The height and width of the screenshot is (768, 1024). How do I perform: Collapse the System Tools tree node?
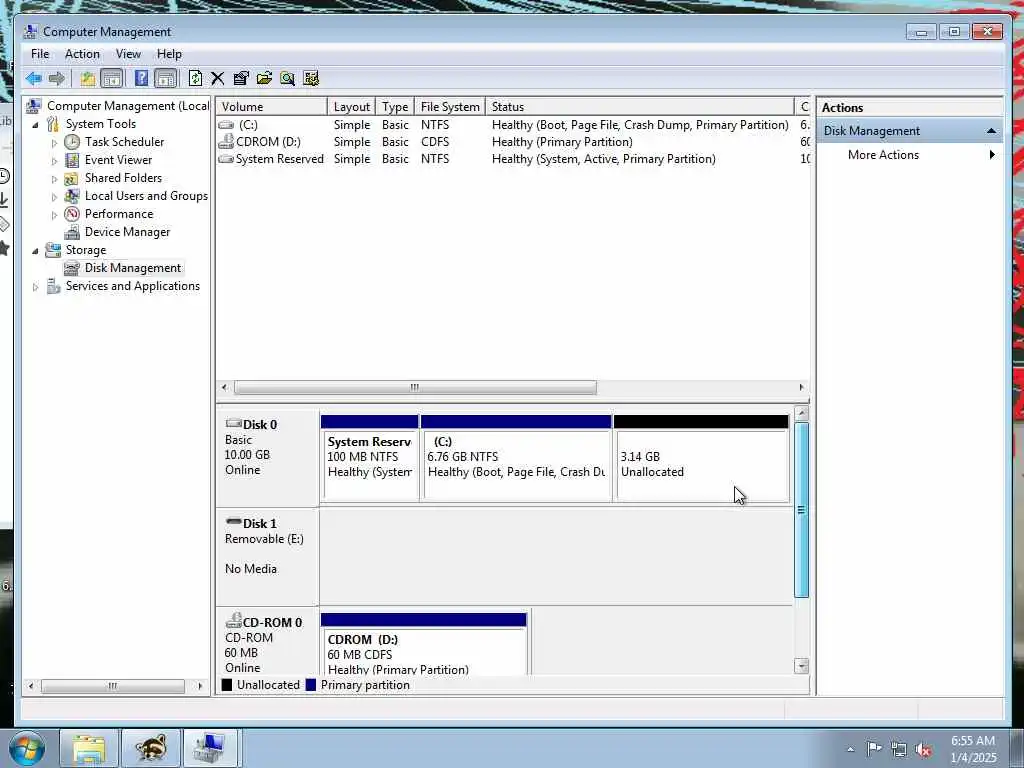pos(35,125)
